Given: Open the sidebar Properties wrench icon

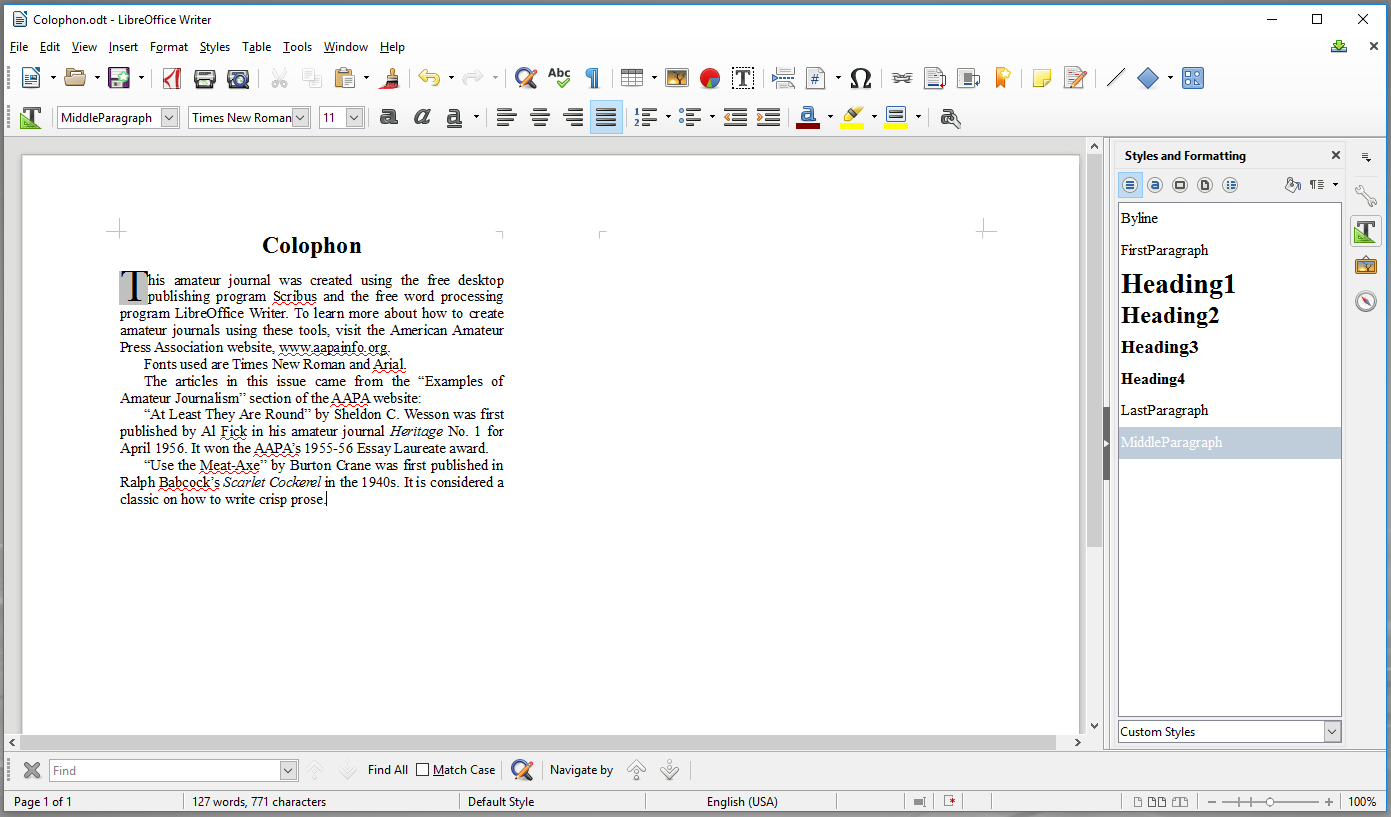Looking at the screenshot, I should coord(1366,195).
